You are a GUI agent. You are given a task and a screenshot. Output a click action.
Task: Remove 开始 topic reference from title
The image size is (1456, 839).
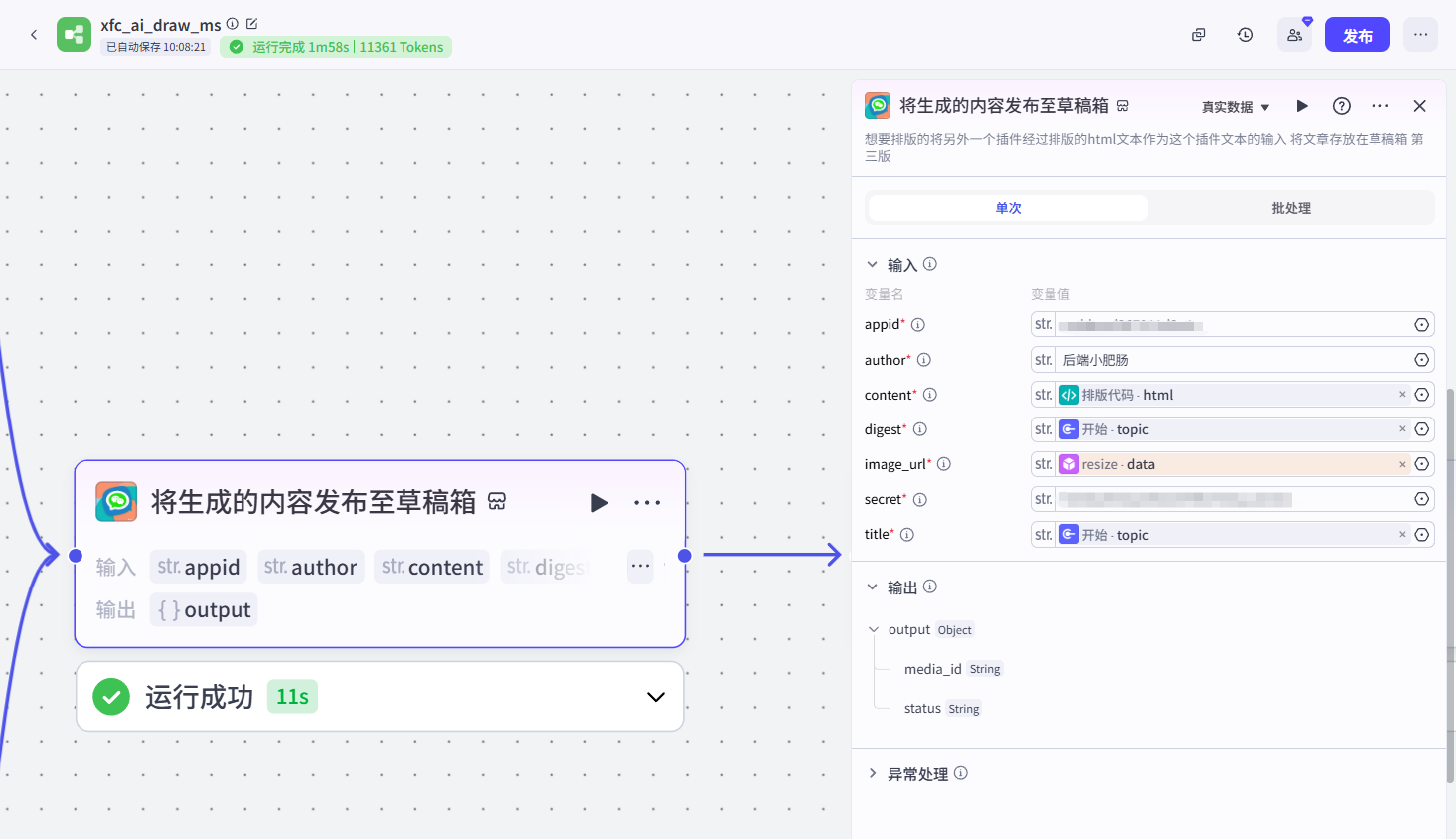coord(1402,535)
